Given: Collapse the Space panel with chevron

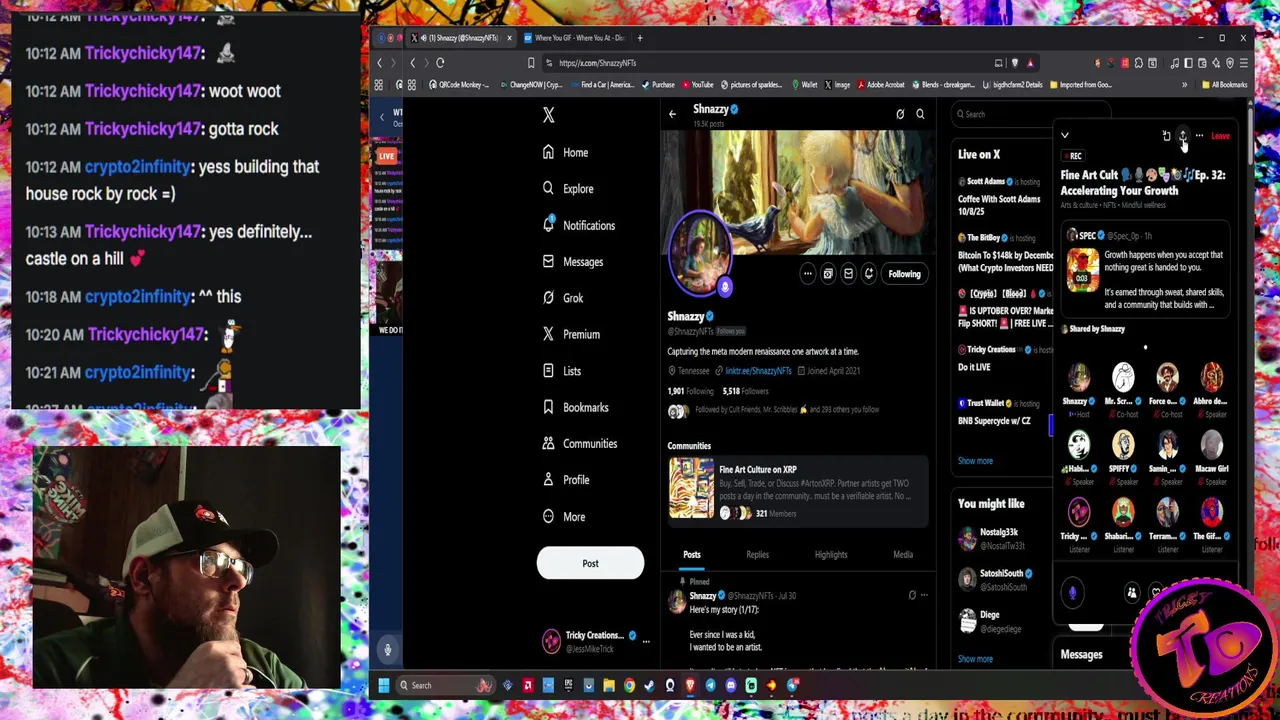Looking at the screenshot, I should click(x=1065, y=135).
